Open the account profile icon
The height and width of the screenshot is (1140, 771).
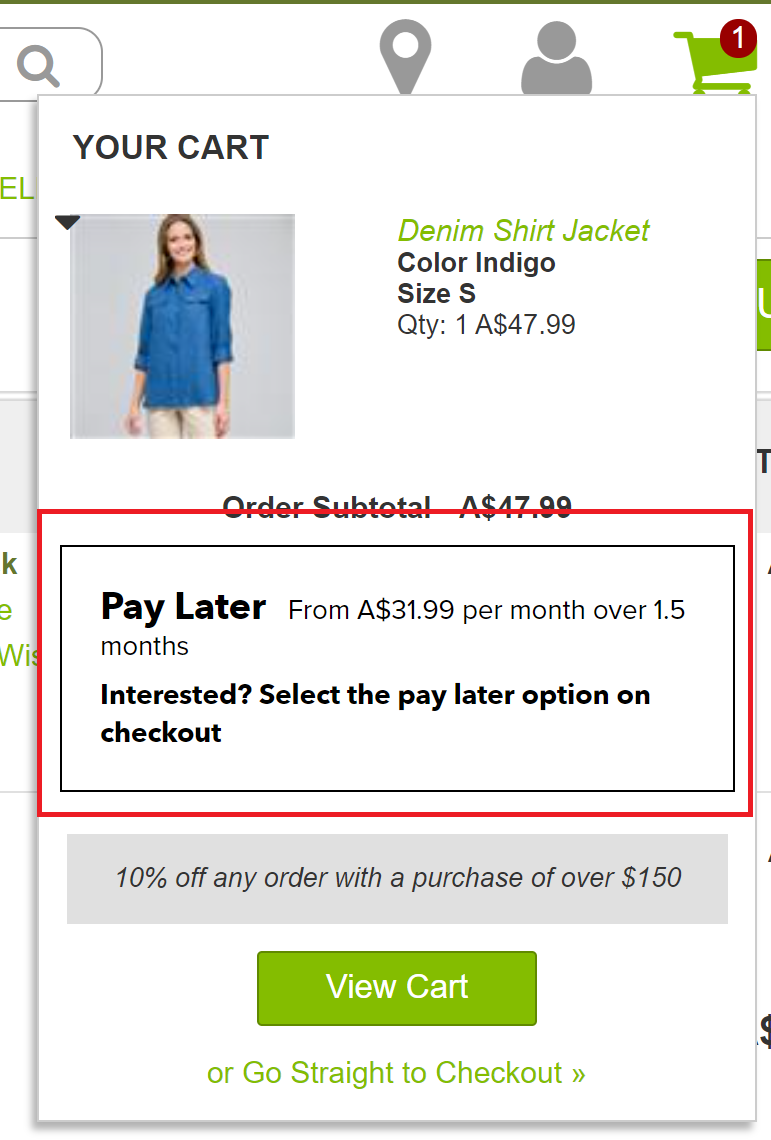tap(556, 60)
